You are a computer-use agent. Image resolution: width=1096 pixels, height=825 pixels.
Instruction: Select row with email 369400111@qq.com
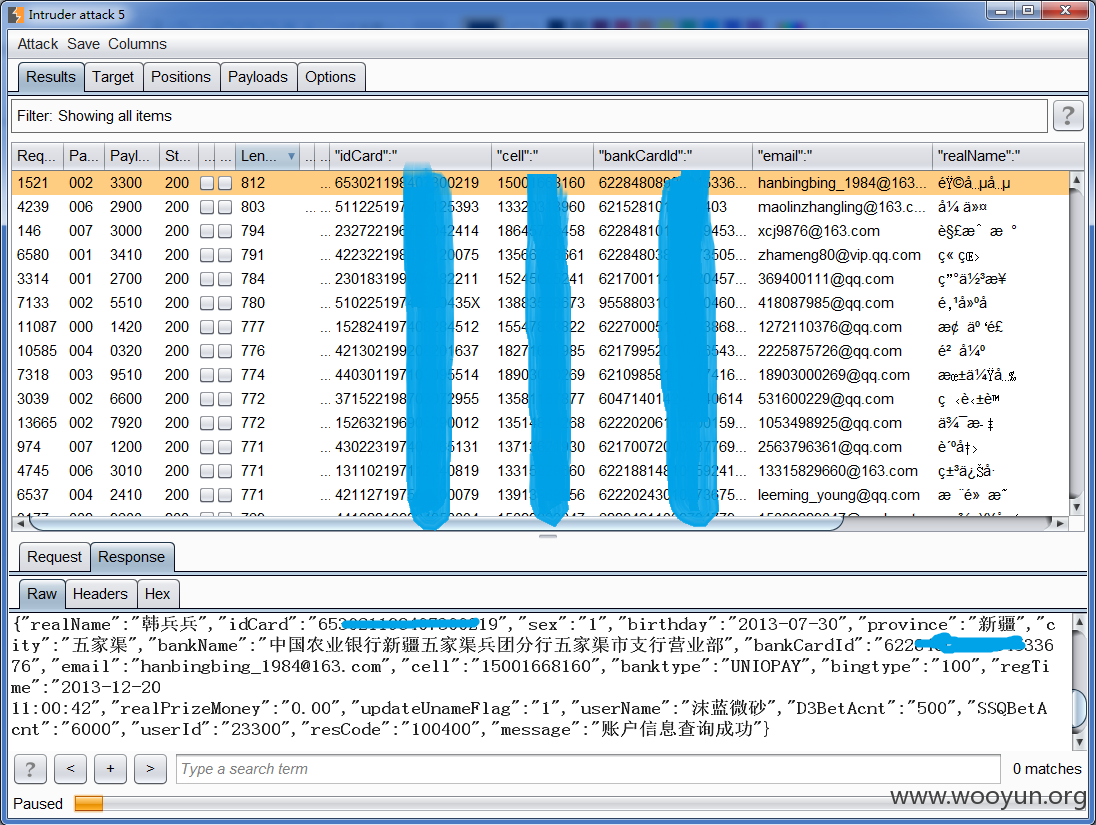pos(540,279)
